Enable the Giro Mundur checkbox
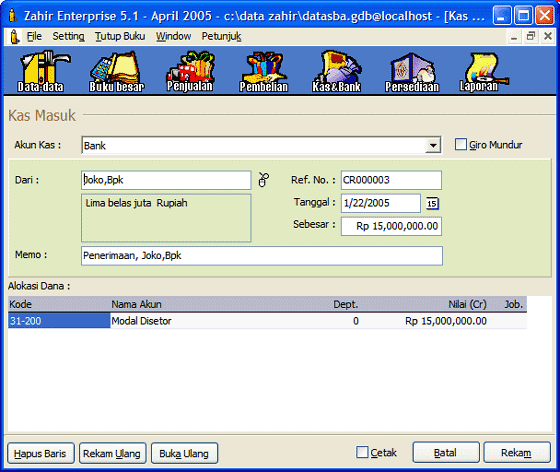 (461, 145)
